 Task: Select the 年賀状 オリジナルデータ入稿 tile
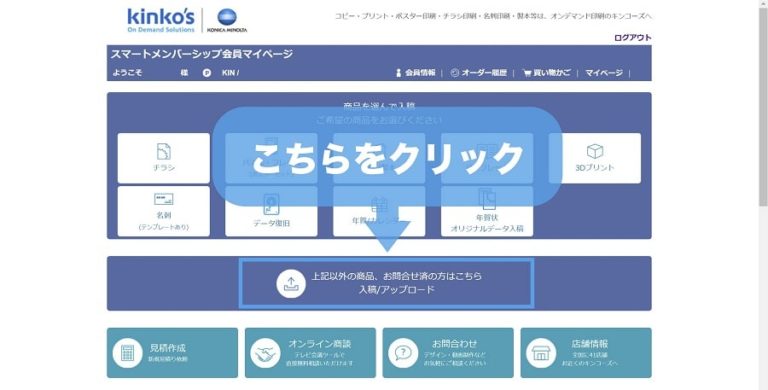487,211
